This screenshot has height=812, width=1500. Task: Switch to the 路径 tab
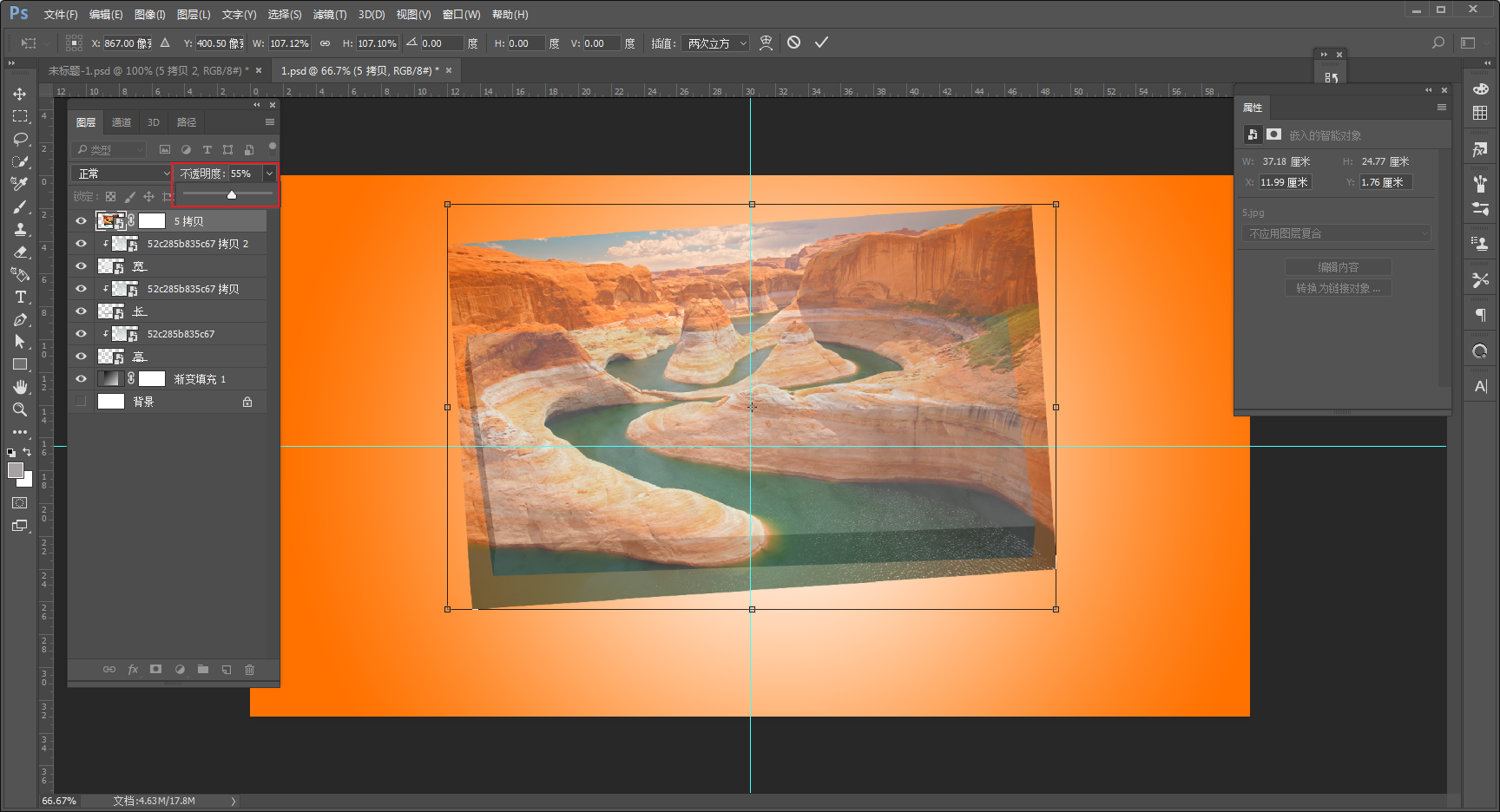187,122
